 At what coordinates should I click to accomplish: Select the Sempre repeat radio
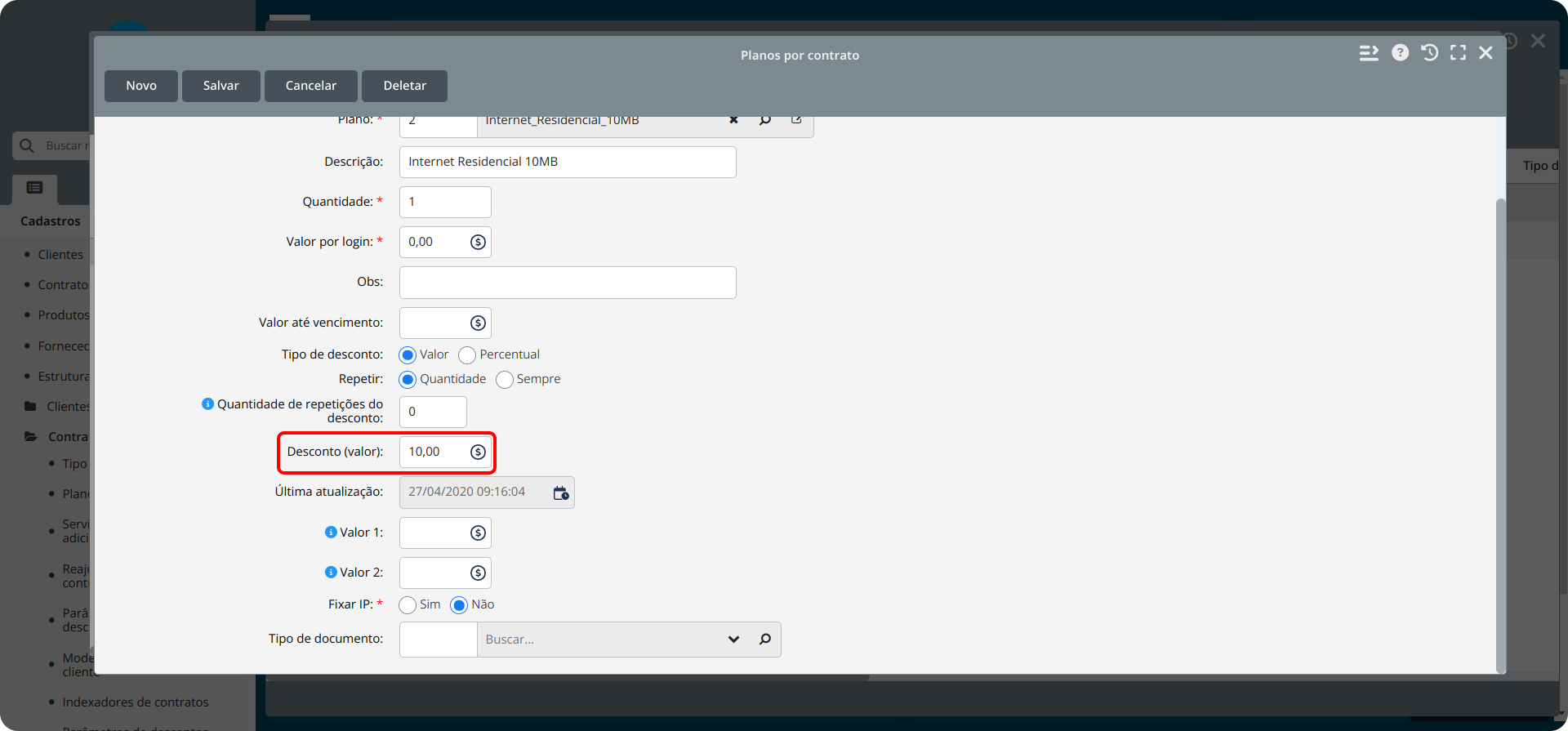[x=505, y=380]
